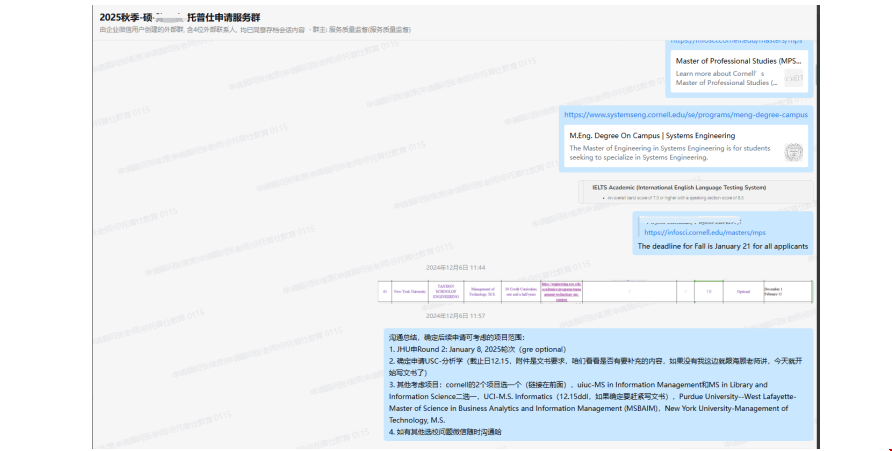
Task: Click the Fall January 21 deadline message
Action: pos(722,246)
